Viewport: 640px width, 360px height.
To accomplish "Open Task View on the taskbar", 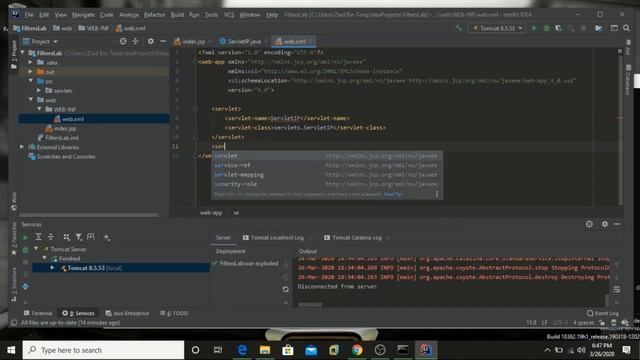I will 218,350.
